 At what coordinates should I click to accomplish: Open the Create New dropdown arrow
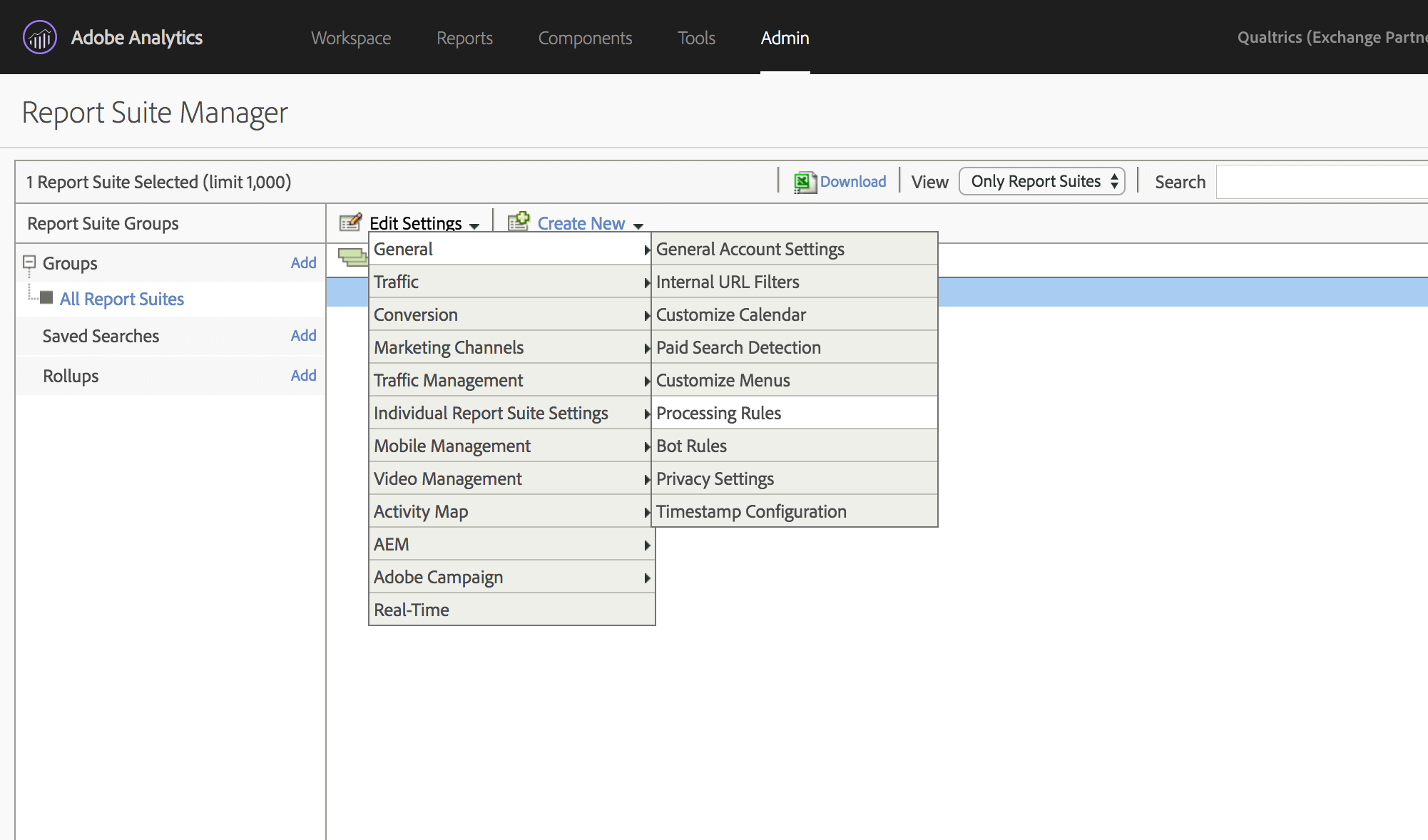coord(638,225)
